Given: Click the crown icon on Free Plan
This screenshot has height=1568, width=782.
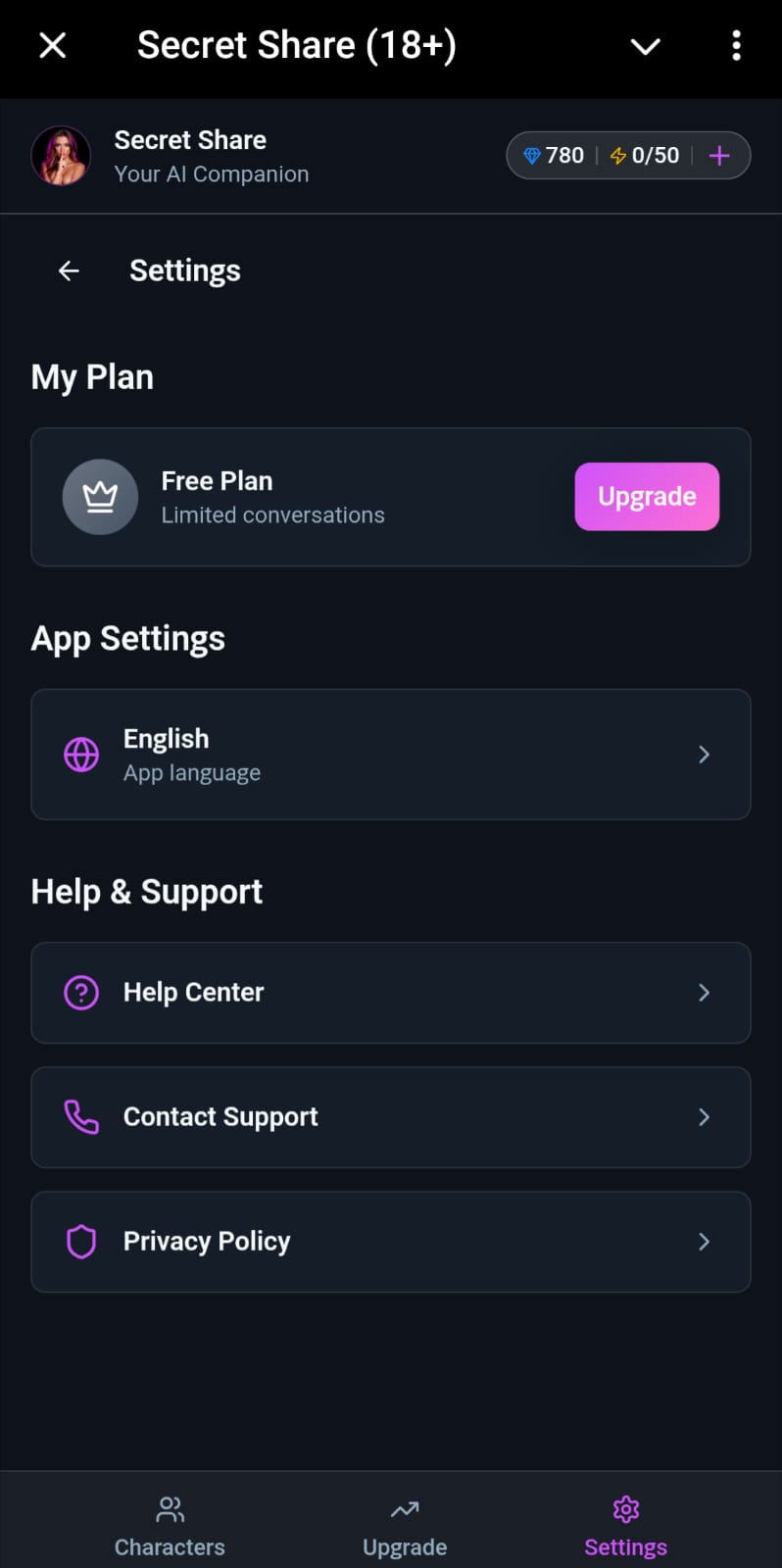Looking at the screenshot, I should (100, 497).
